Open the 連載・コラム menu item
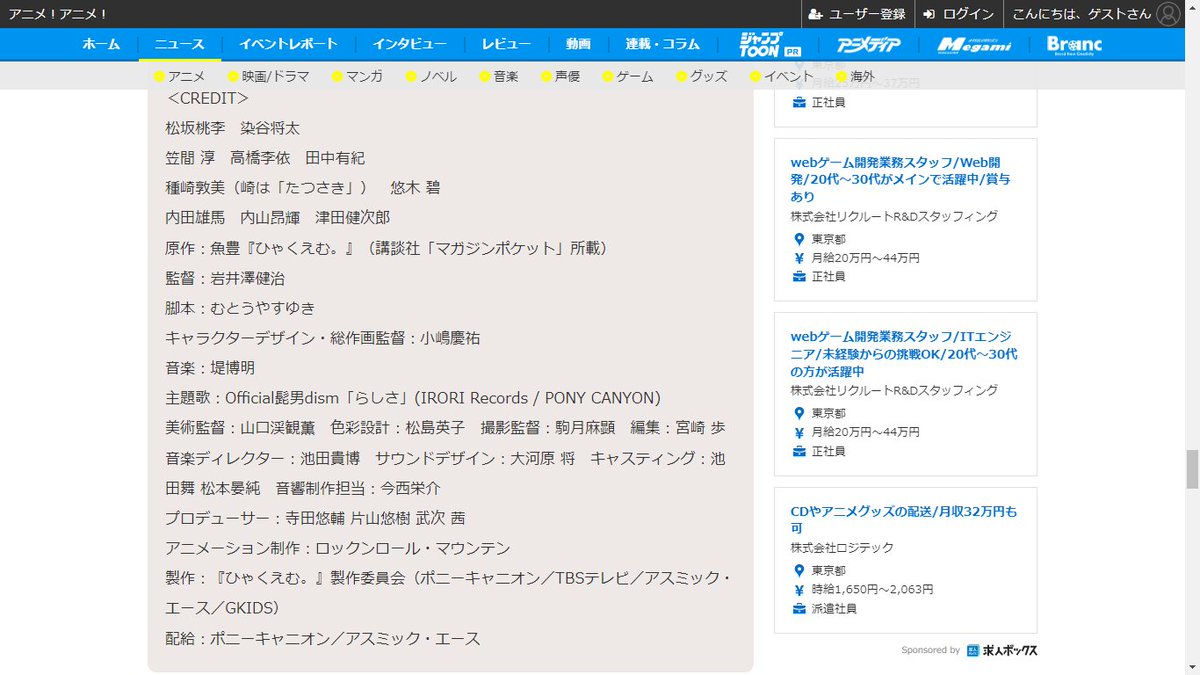 coord(663,44)
